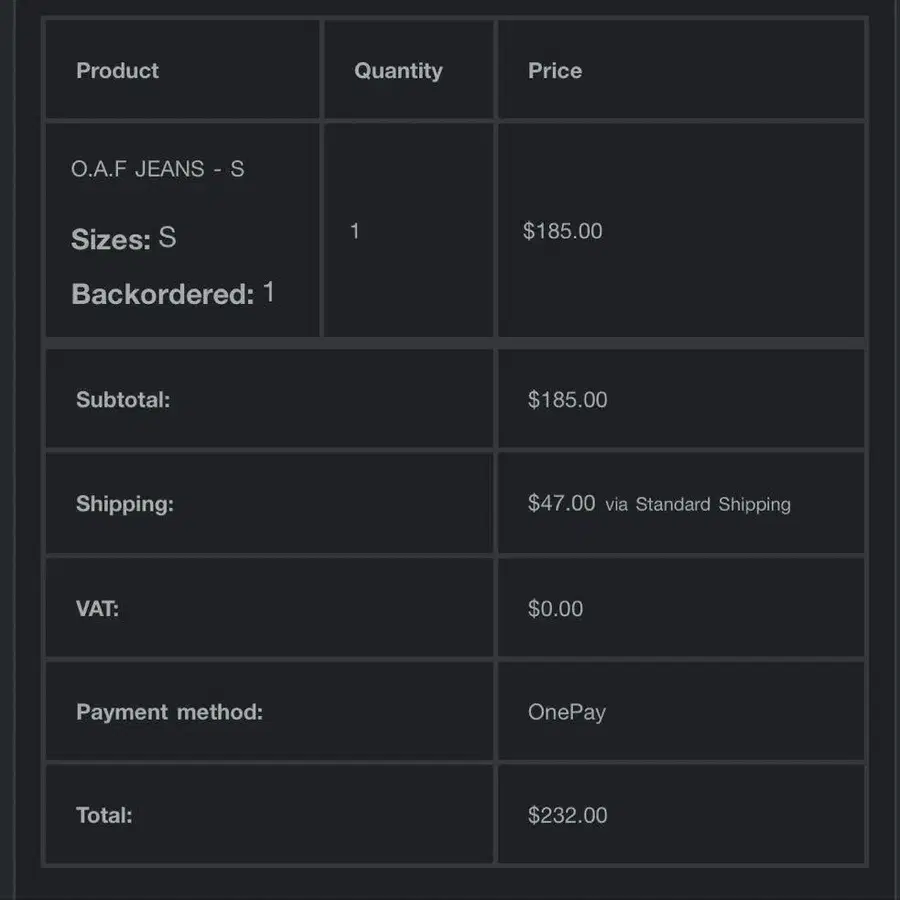Click the VAT amount $0.00

coord(555,608)
